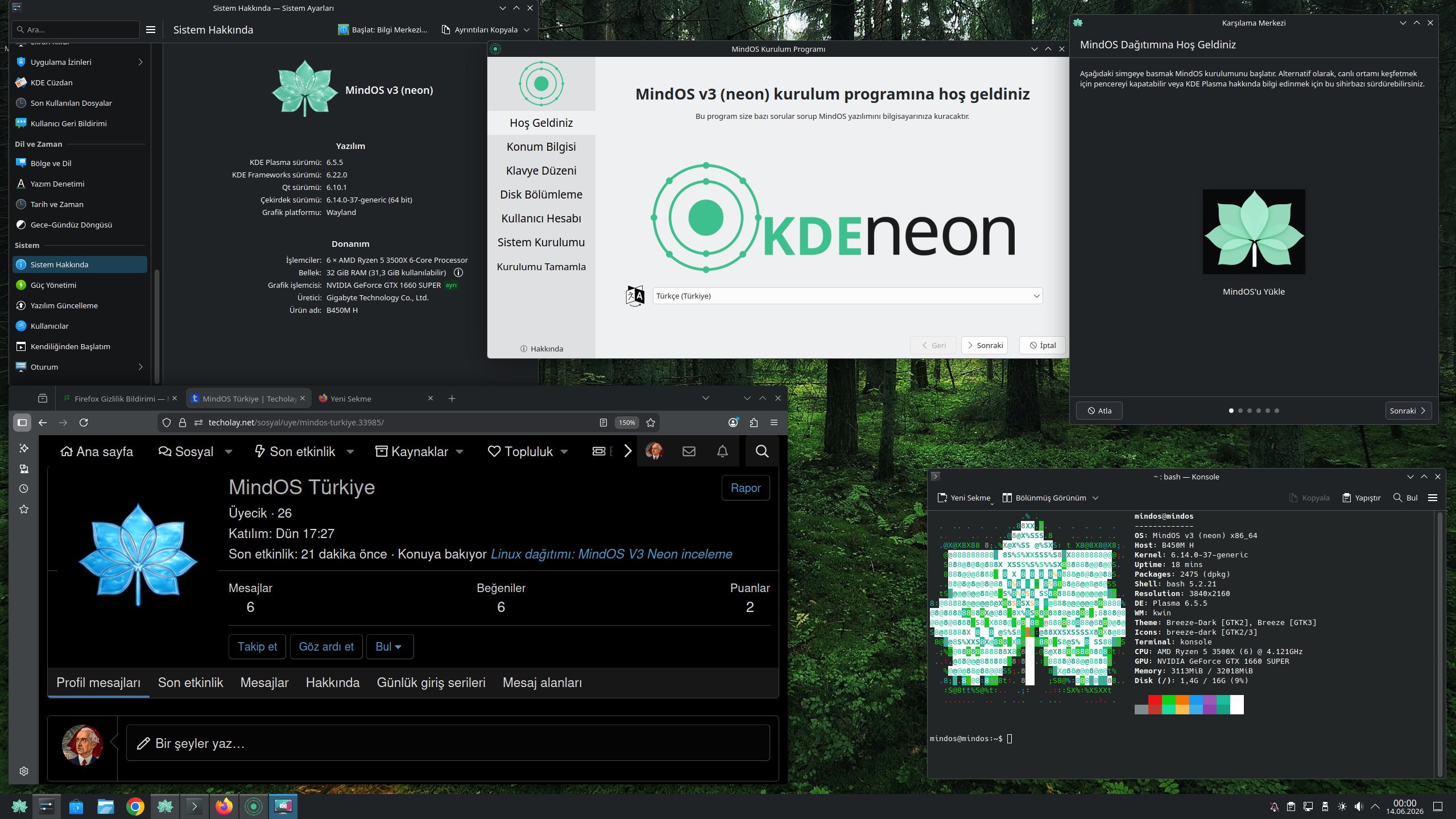
Task: Open the Konsole hamburger menu
Action: pyautogui.click(x=1433, y=498)
